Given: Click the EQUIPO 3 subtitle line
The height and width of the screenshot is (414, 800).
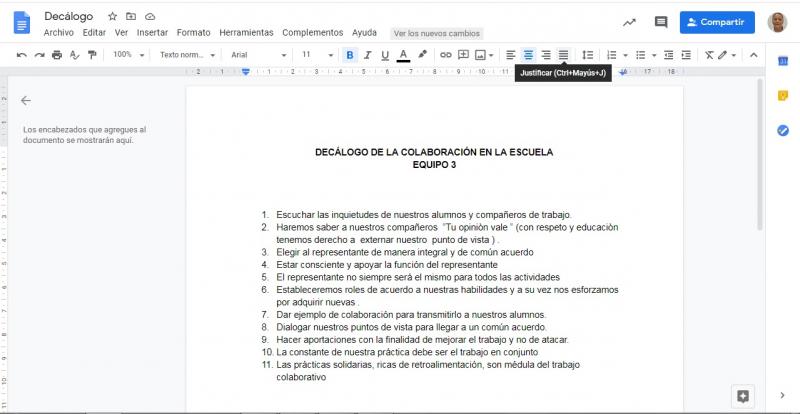Looking at the screenshot, I should click(x=434, y=165).
